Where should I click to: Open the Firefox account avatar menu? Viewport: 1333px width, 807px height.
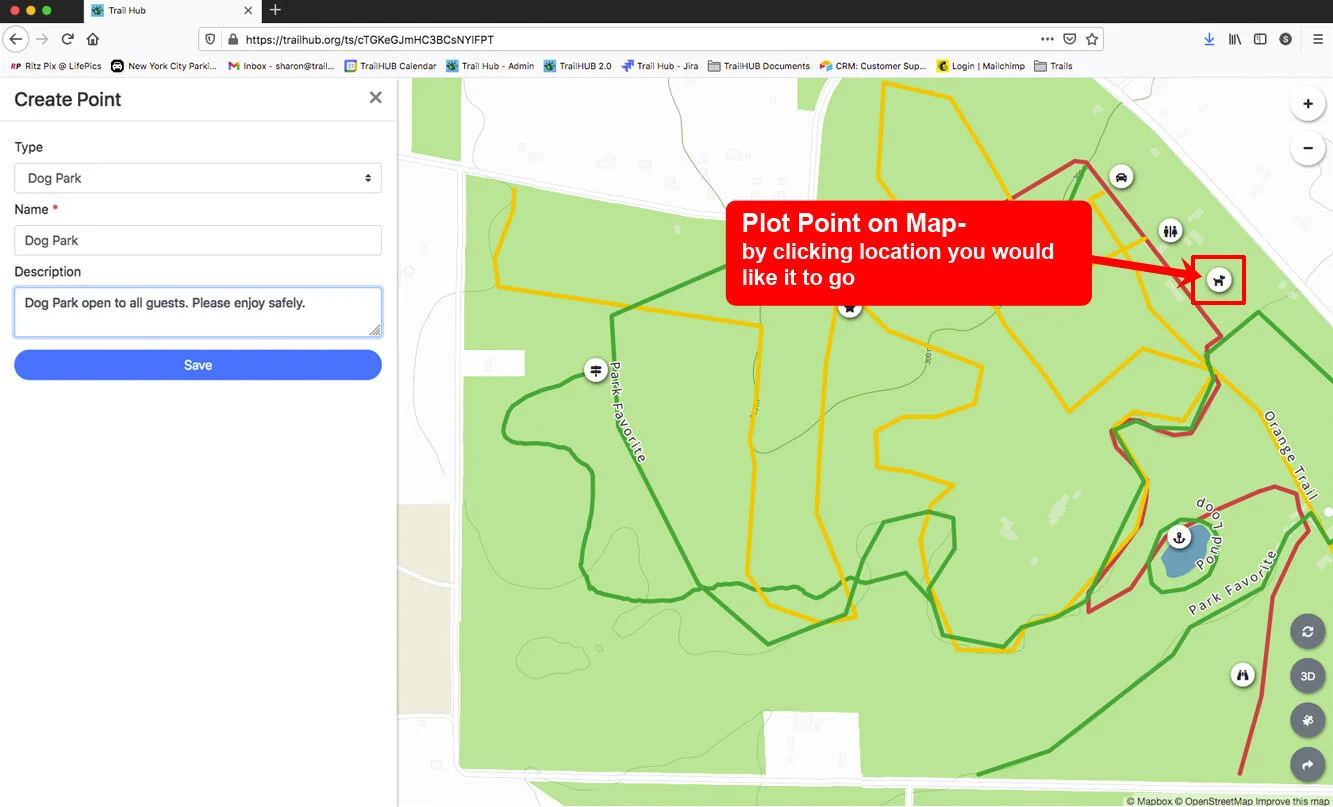click(1285, 39)
